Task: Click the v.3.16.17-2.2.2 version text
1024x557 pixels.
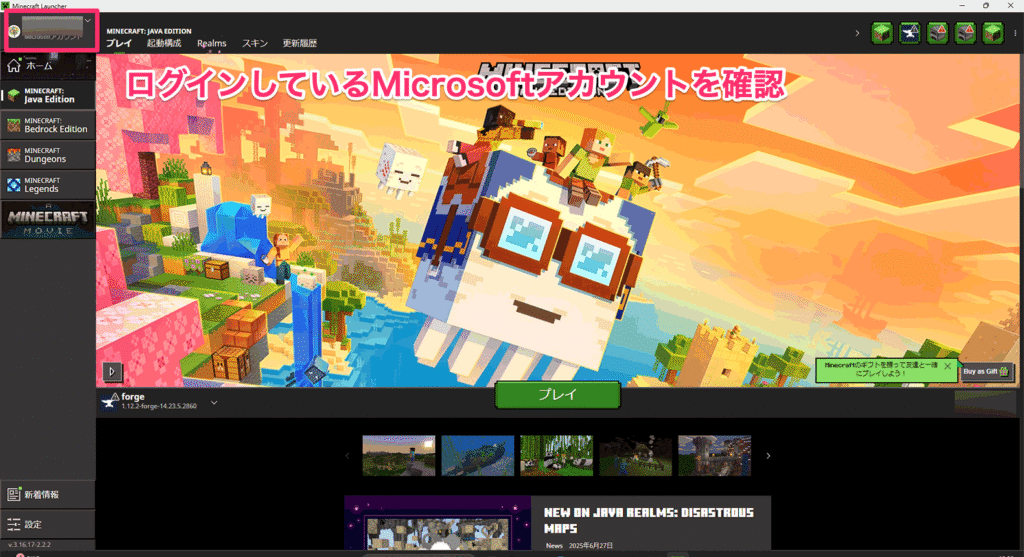Action: (29, 544)
